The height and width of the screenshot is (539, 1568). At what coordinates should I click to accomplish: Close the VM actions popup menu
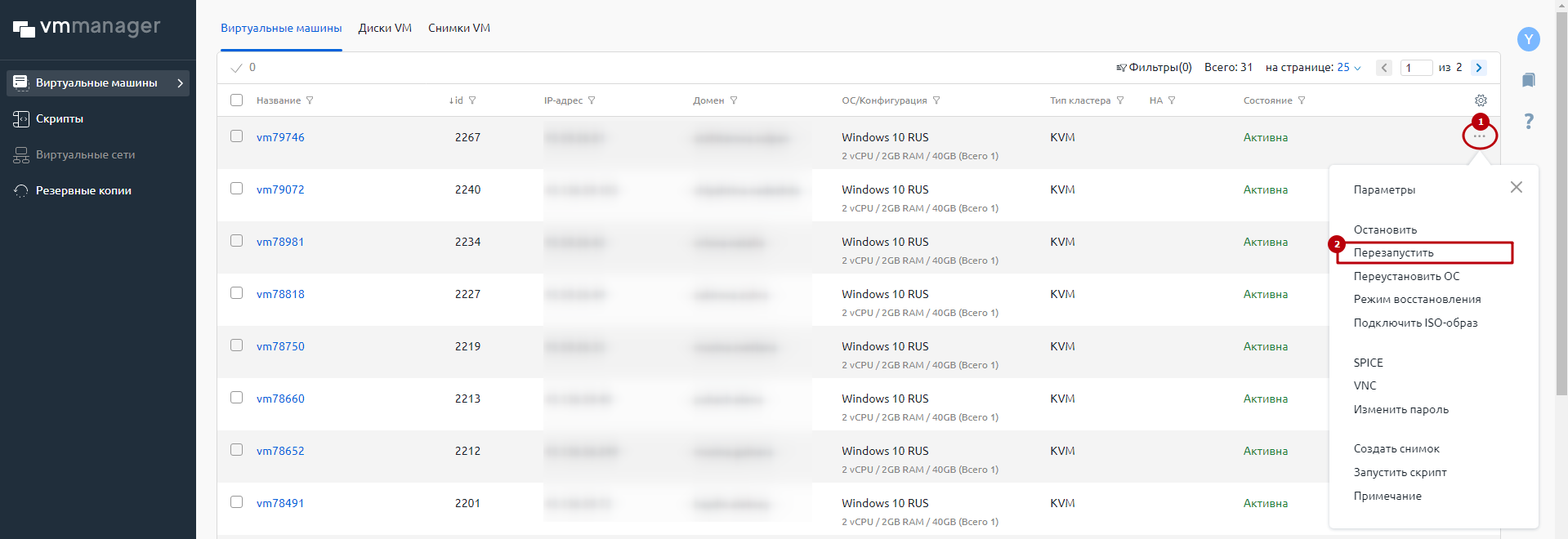1517,187
